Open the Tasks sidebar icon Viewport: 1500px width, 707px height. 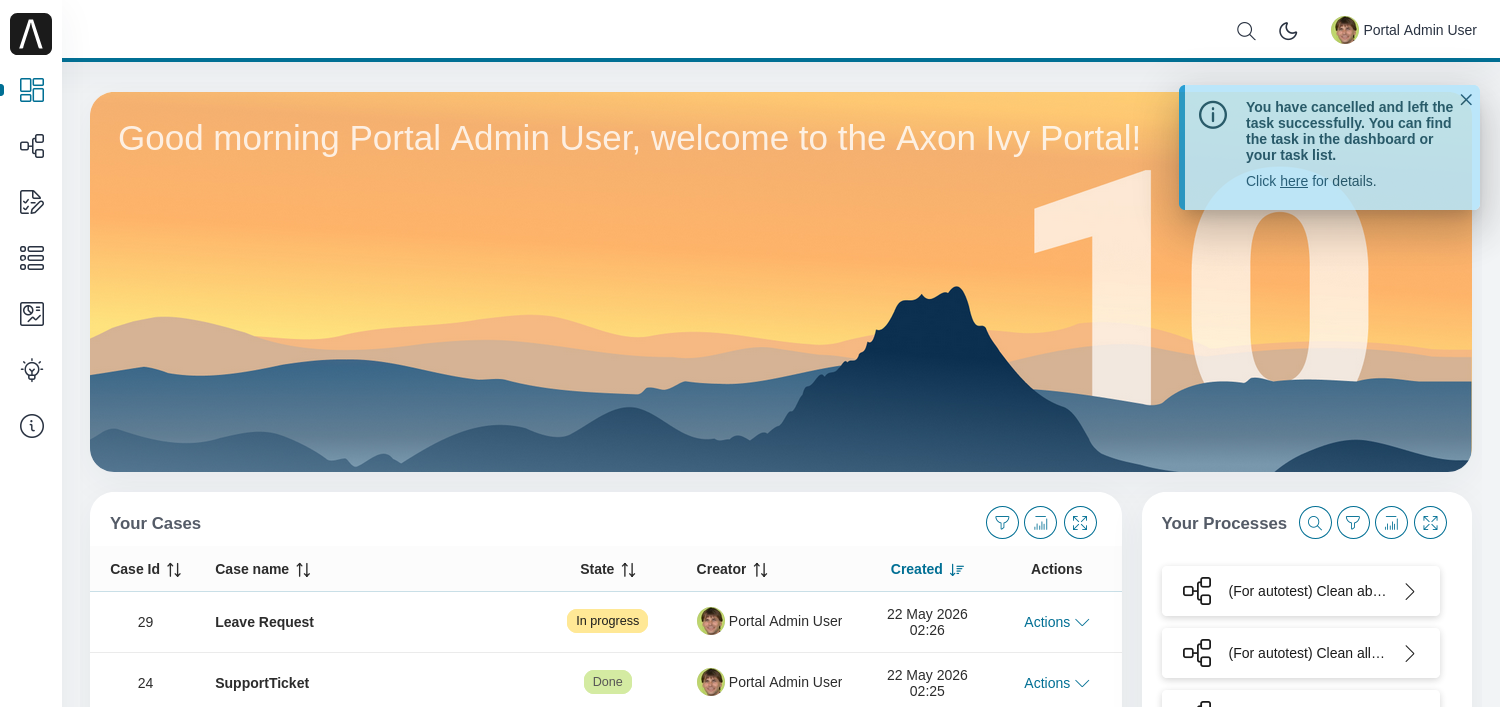tap(32, 202)
